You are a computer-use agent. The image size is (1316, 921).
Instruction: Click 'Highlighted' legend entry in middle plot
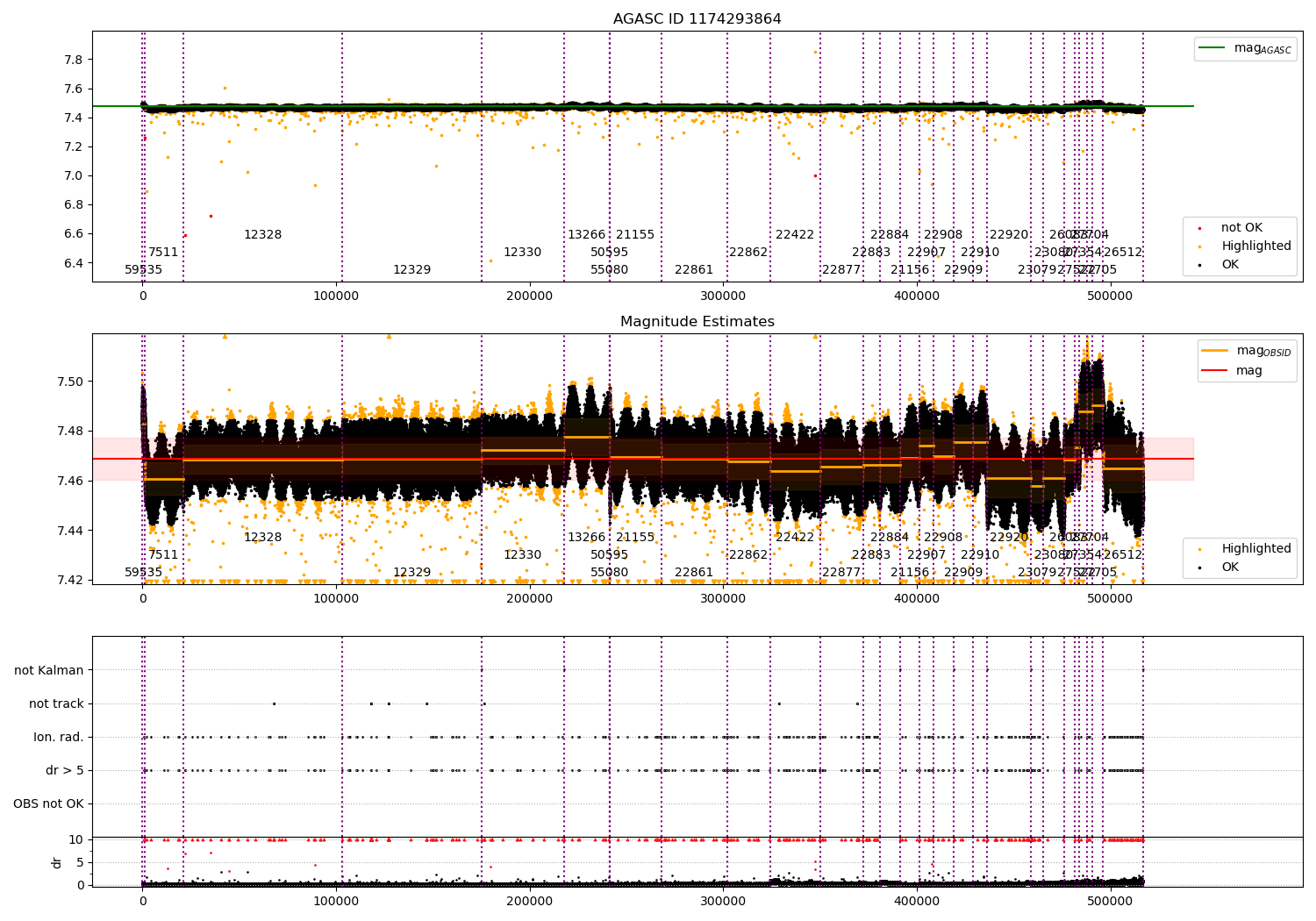(x=1256, y=549)
